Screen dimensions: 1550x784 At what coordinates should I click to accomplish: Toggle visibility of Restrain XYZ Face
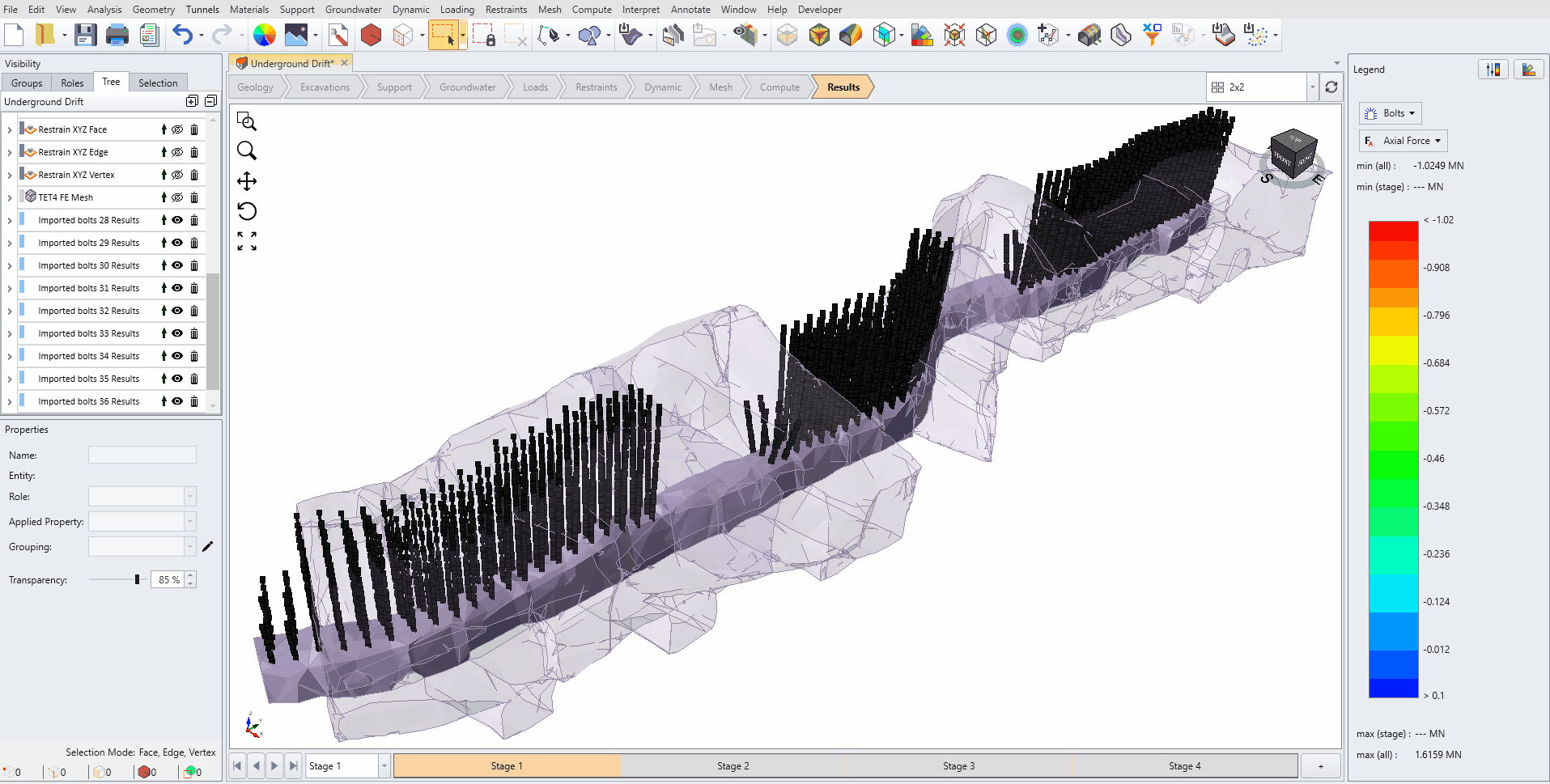pyautogui.click(x=177, y=129)
